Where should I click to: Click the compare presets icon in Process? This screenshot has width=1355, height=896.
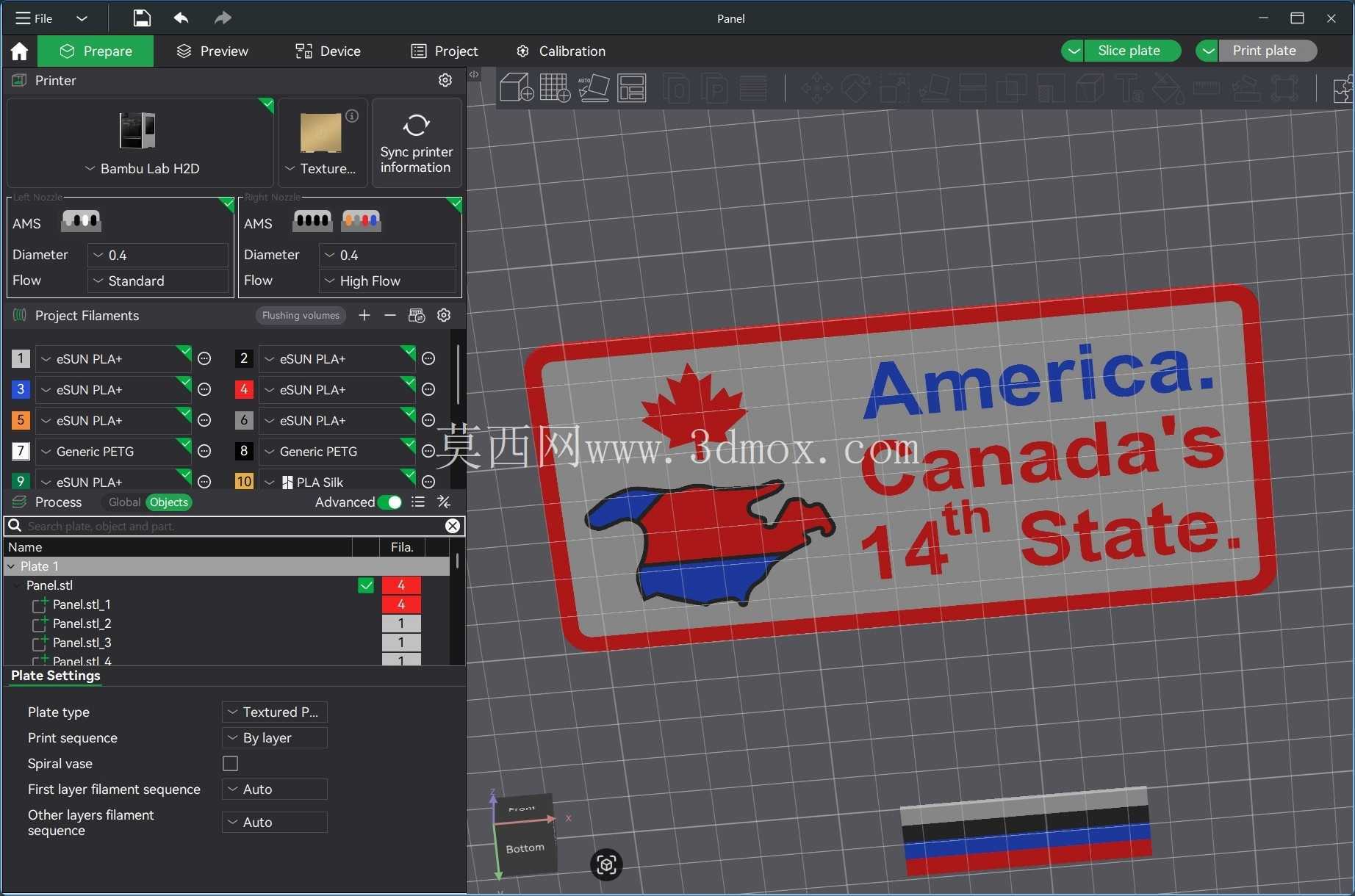tap(444, 502)
